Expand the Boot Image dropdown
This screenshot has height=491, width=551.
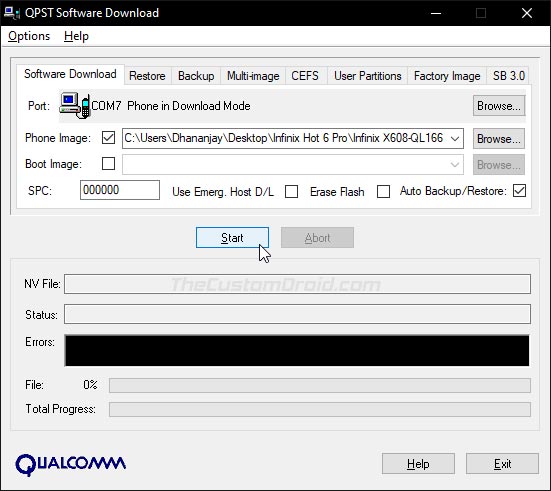pos(455,164)
